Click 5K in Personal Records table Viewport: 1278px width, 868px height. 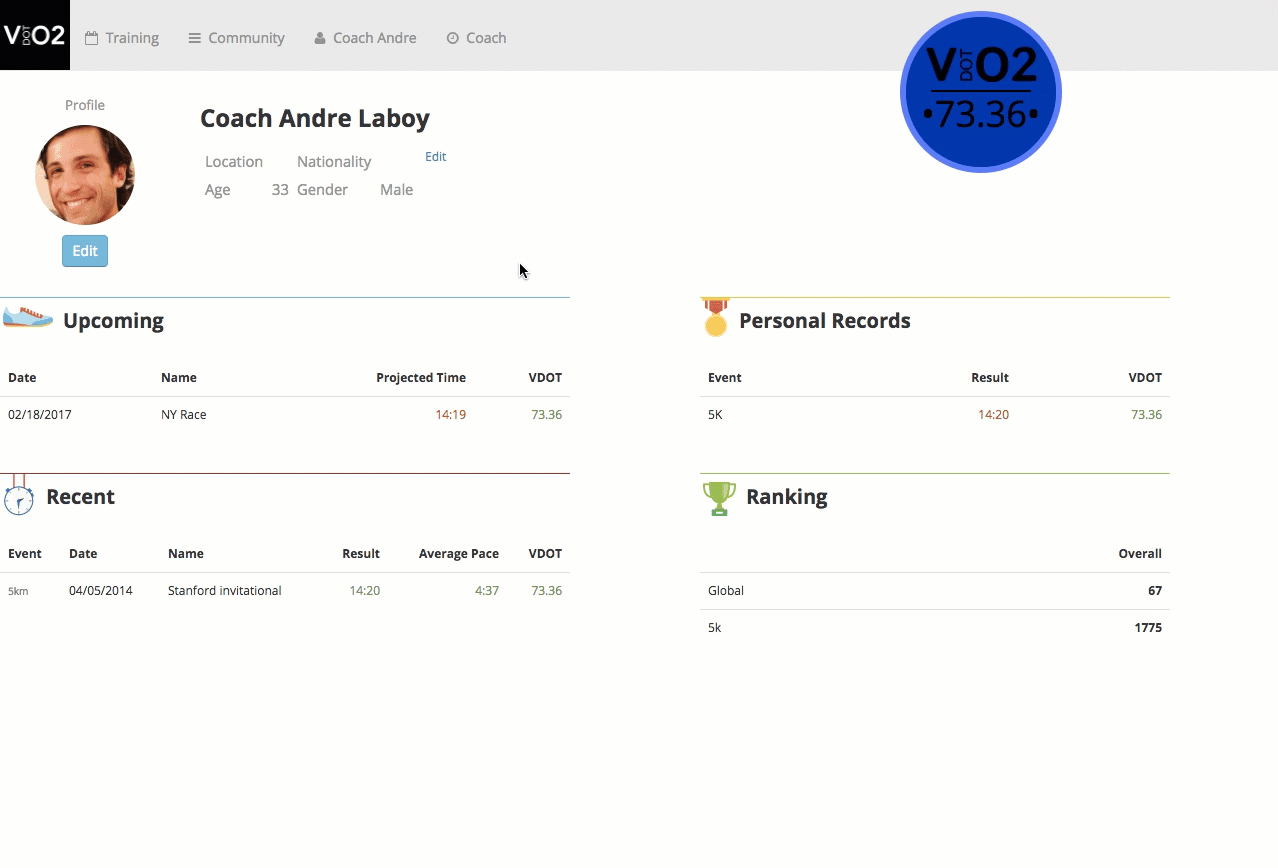coord(715,414)
